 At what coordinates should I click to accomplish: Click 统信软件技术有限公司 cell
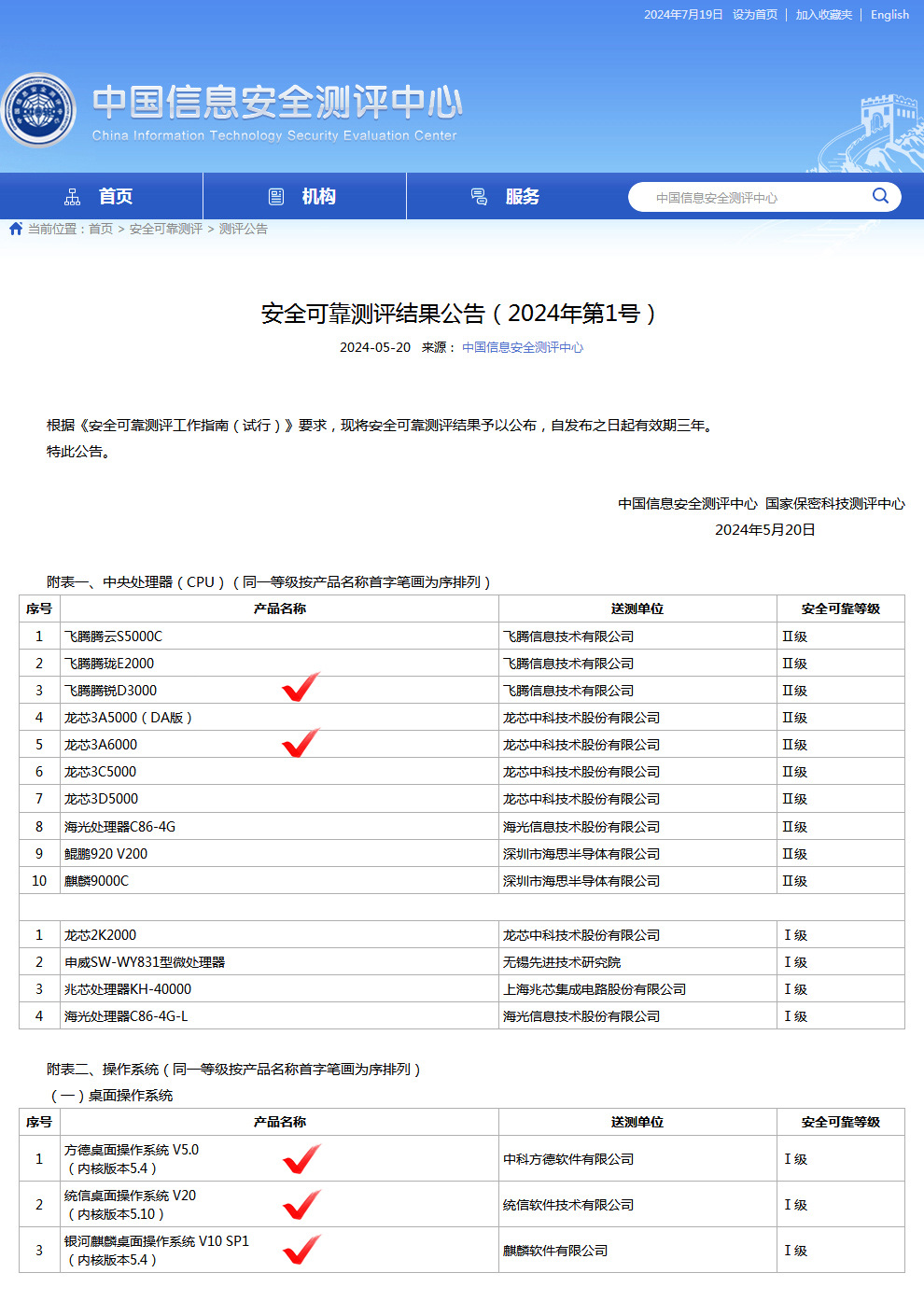[x=637, y=1205]
